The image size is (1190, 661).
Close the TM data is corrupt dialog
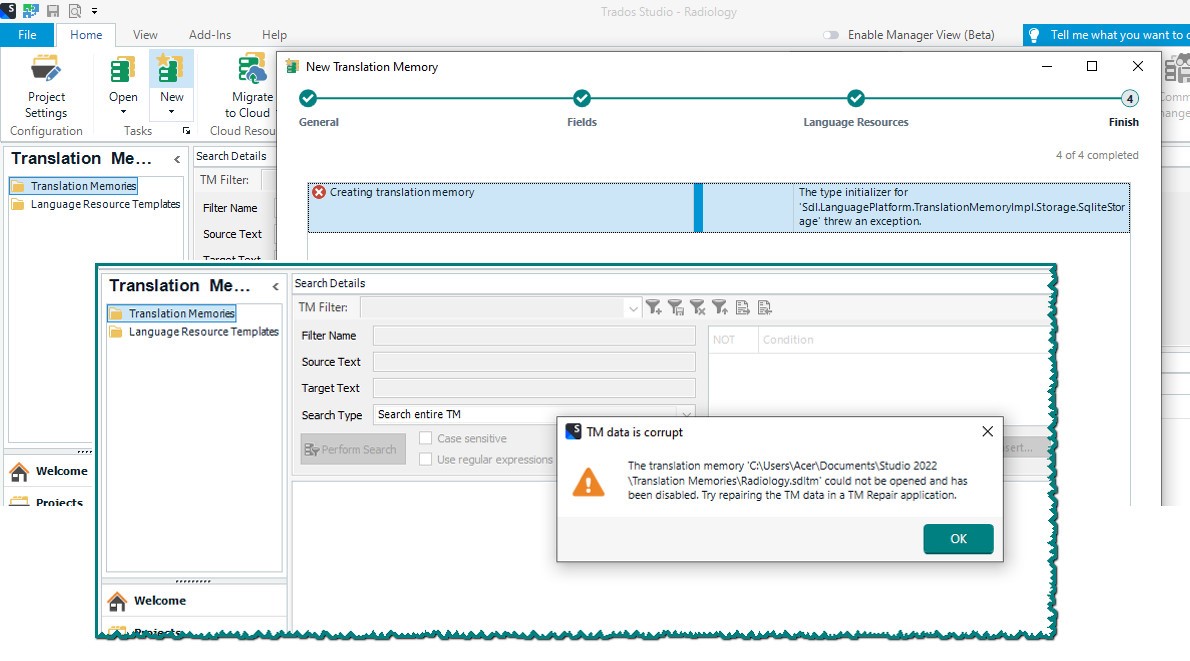987,431
